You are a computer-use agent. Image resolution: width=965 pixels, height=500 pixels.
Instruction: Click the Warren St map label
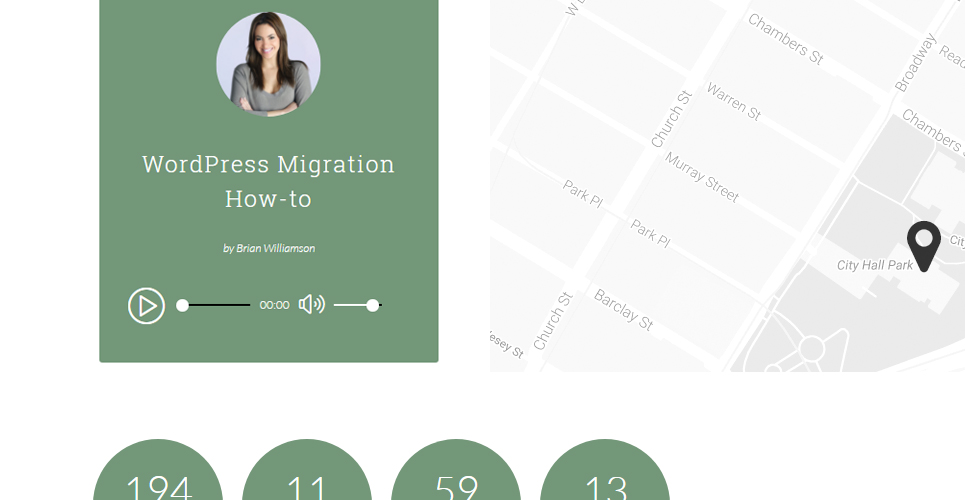coord(734,102)
